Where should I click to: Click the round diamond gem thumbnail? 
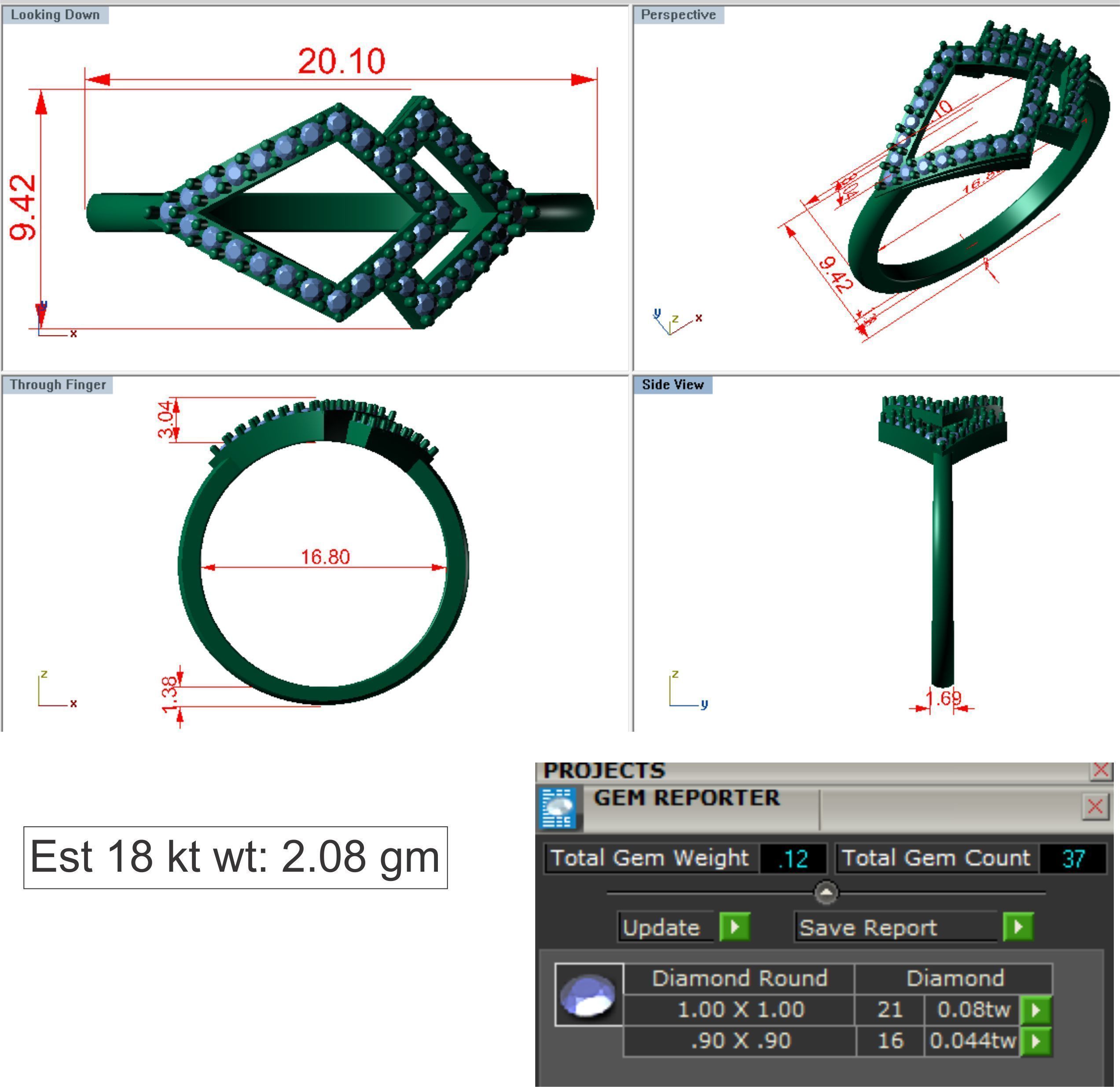588,996
